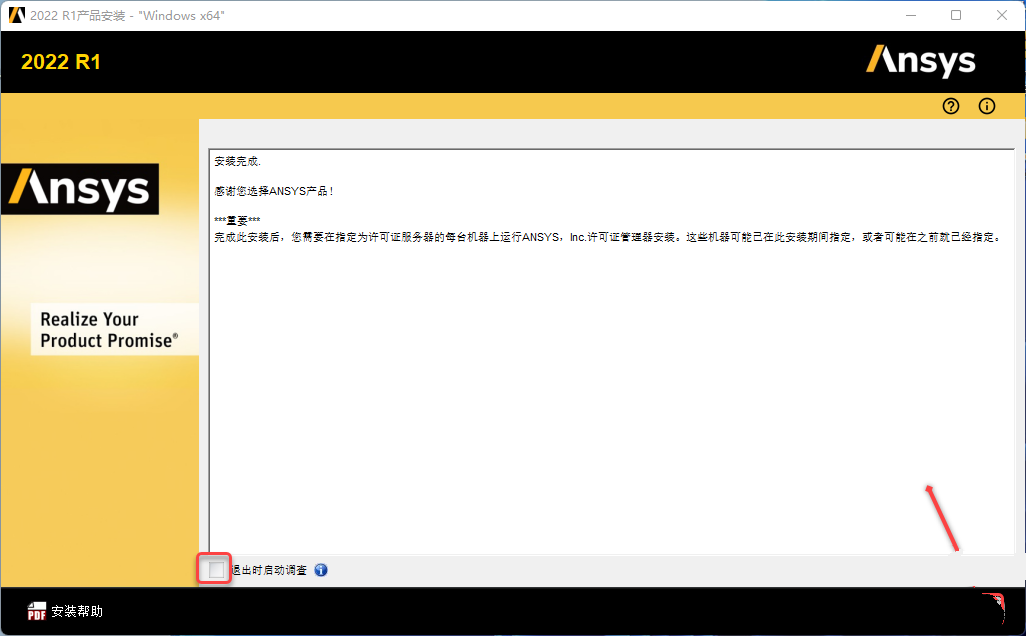This screenshot has height=636, width=1026.
Task: Open the PDF installation help icon
Action: (x=37, y=611)
